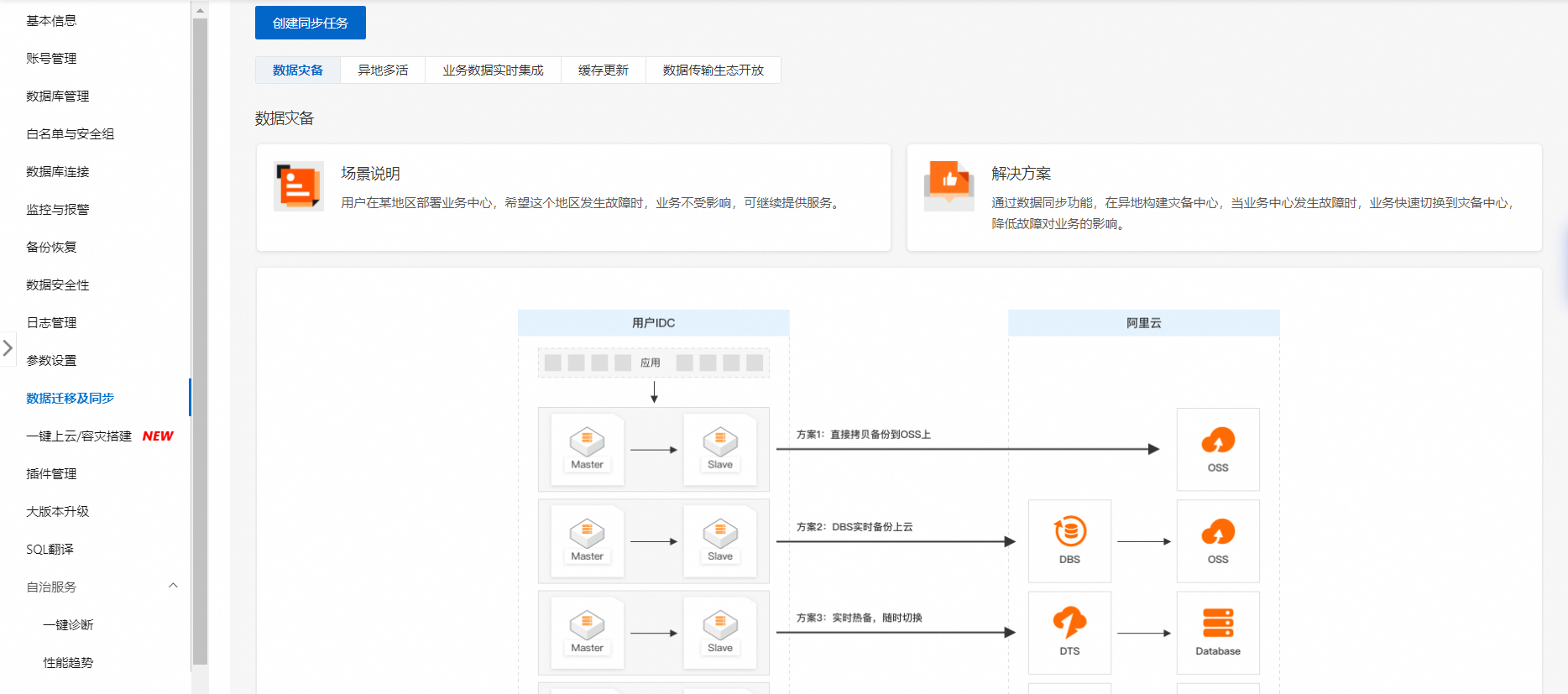
Task: Select 白名单与安全组 in the sidebar
Action: [x=71, y=134]
